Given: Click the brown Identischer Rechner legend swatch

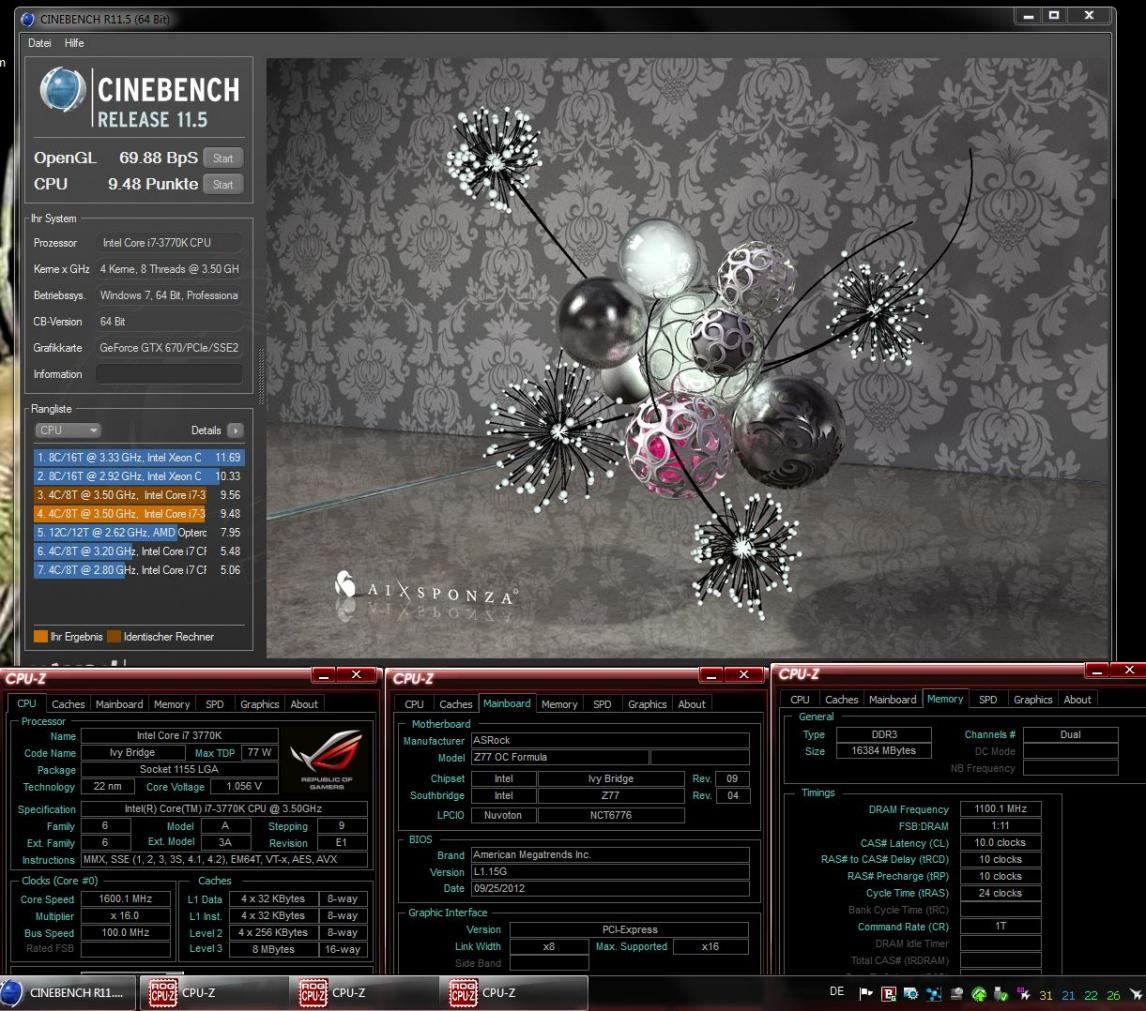Looking at the screenshot, I should tap(114, 637).
